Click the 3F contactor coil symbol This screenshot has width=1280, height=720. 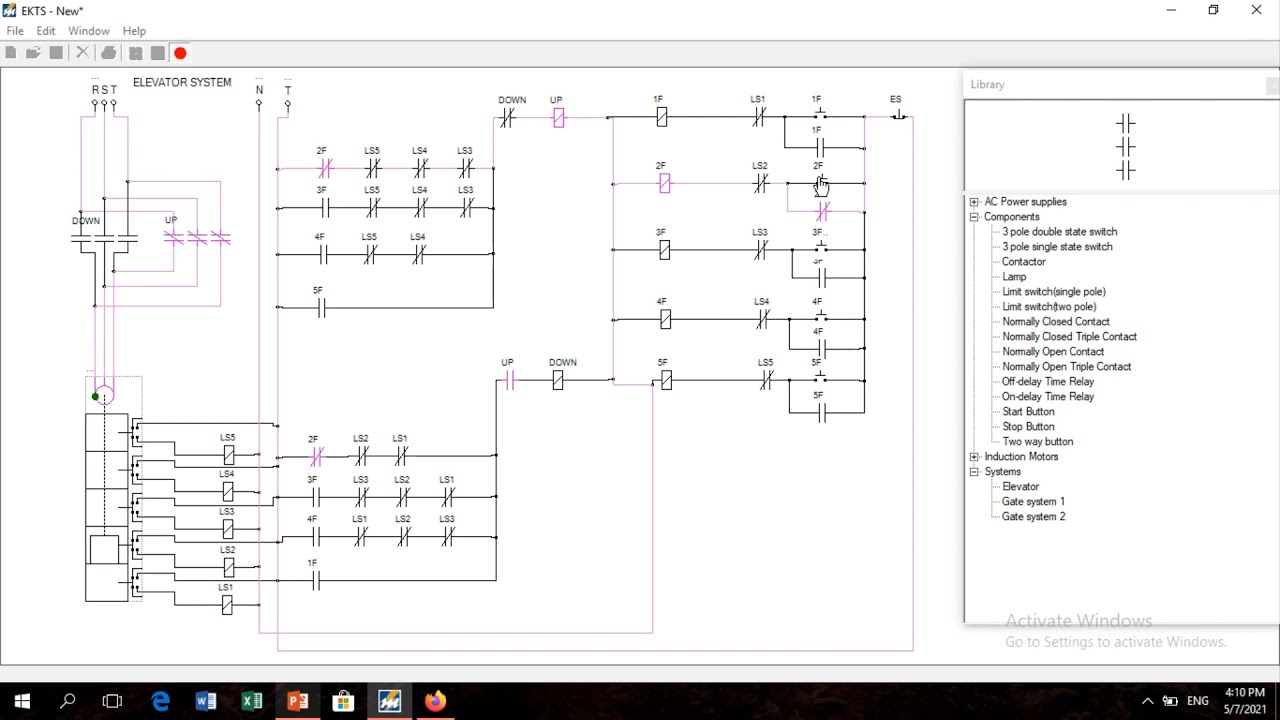click(x=664, y=249)
